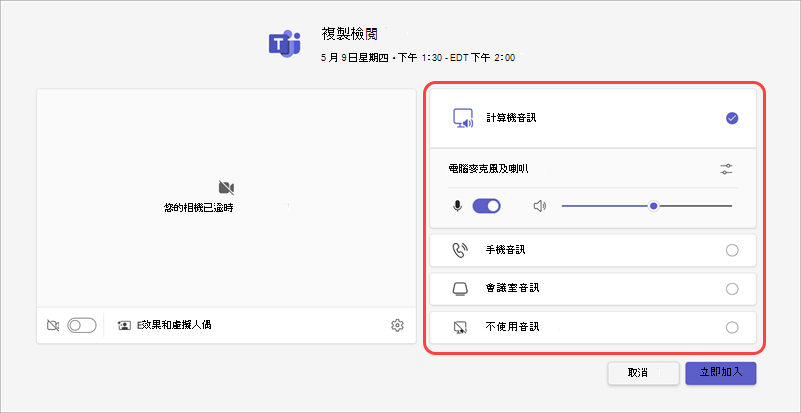
Task: Click the 會議室音訊 label
Action: [513, 289]
